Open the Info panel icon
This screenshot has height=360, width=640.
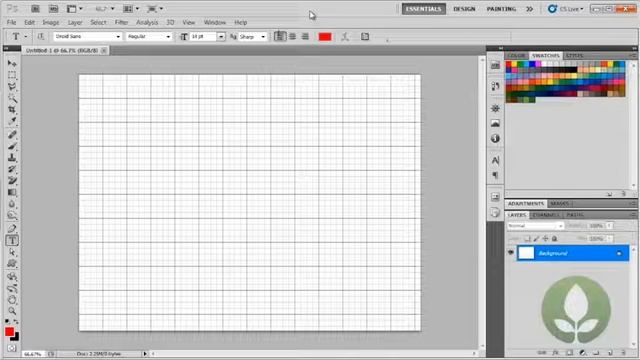click(495, 138)
